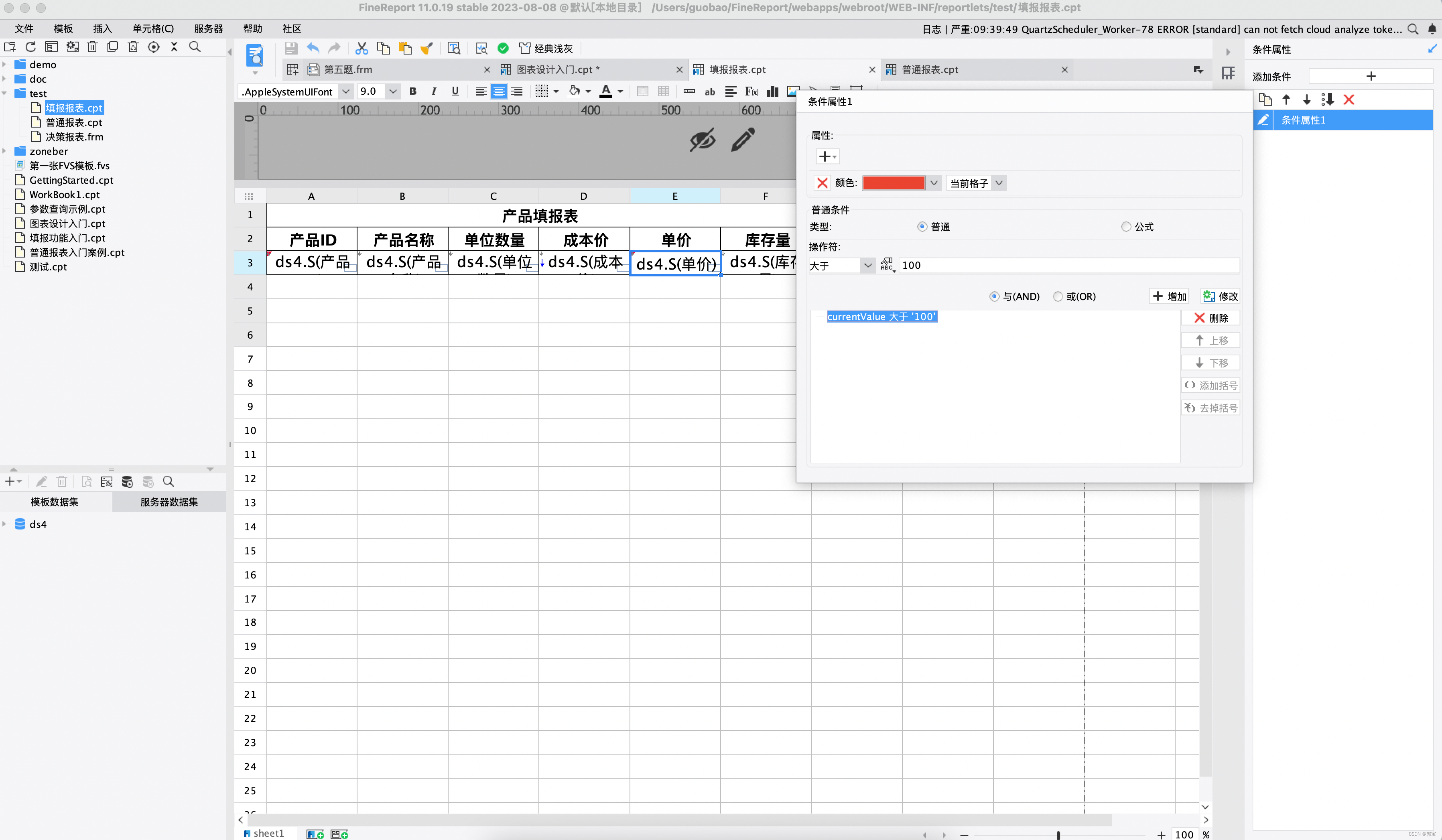Image resolution: width=1442 pixels, height=840 pixels.
Task: Toggle Bold text formatting
Action: point(412,91)
